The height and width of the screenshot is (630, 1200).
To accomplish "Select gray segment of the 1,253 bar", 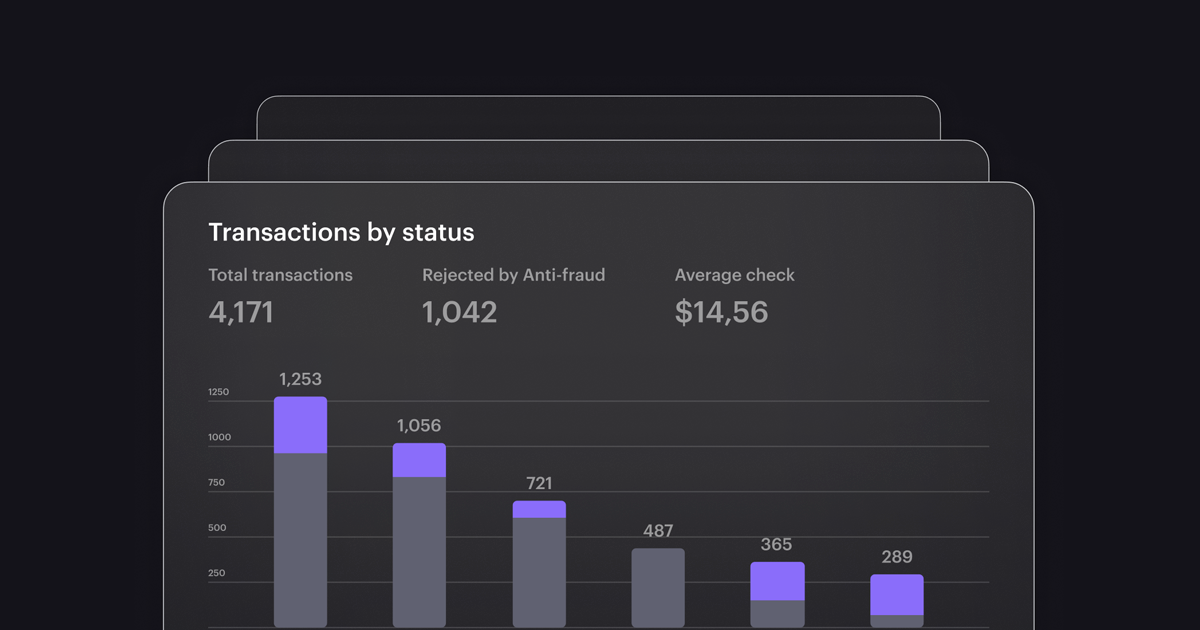I will [x=300, y=540].
